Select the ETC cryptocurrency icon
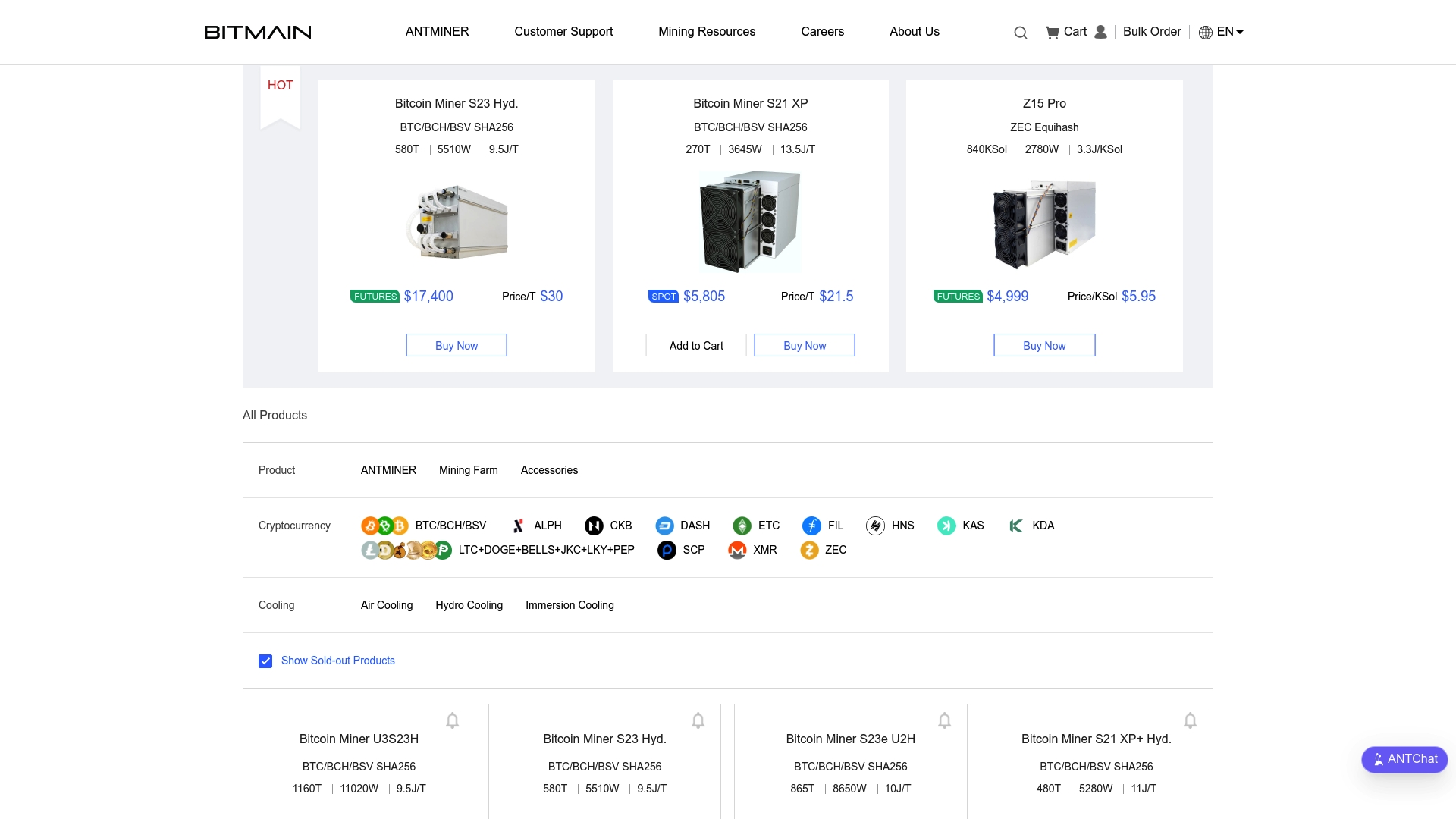Image resolution: width=1456 pixels, height=819 pixels. tap(741, 526)
